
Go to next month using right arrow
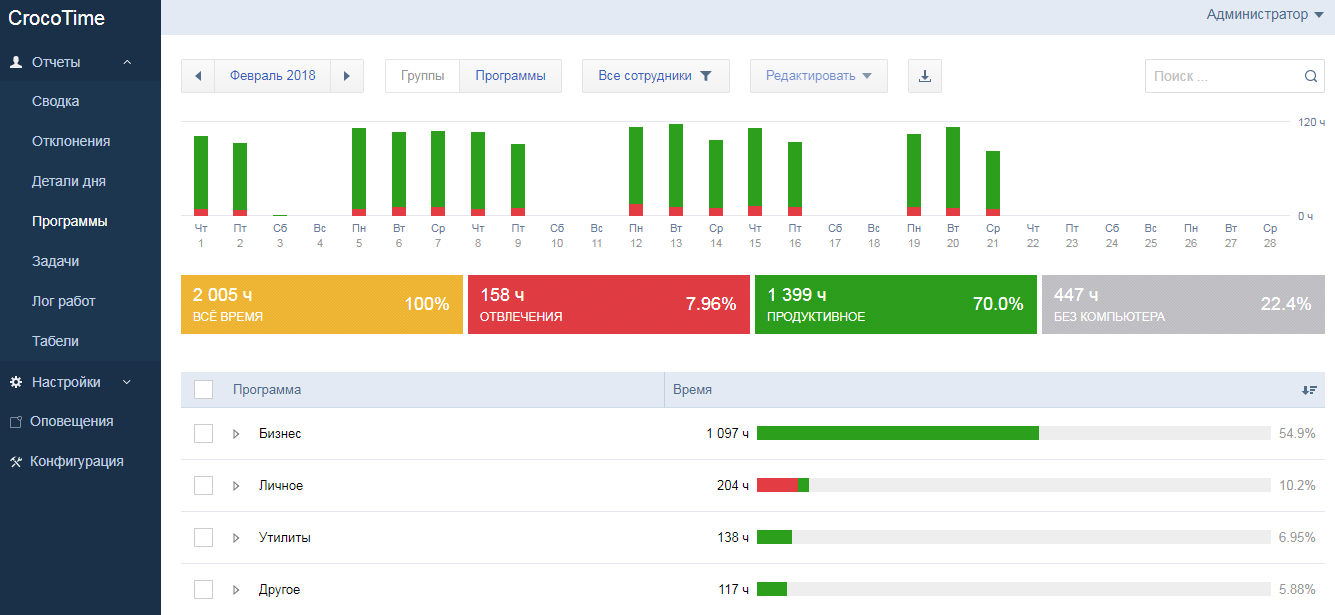347,76
